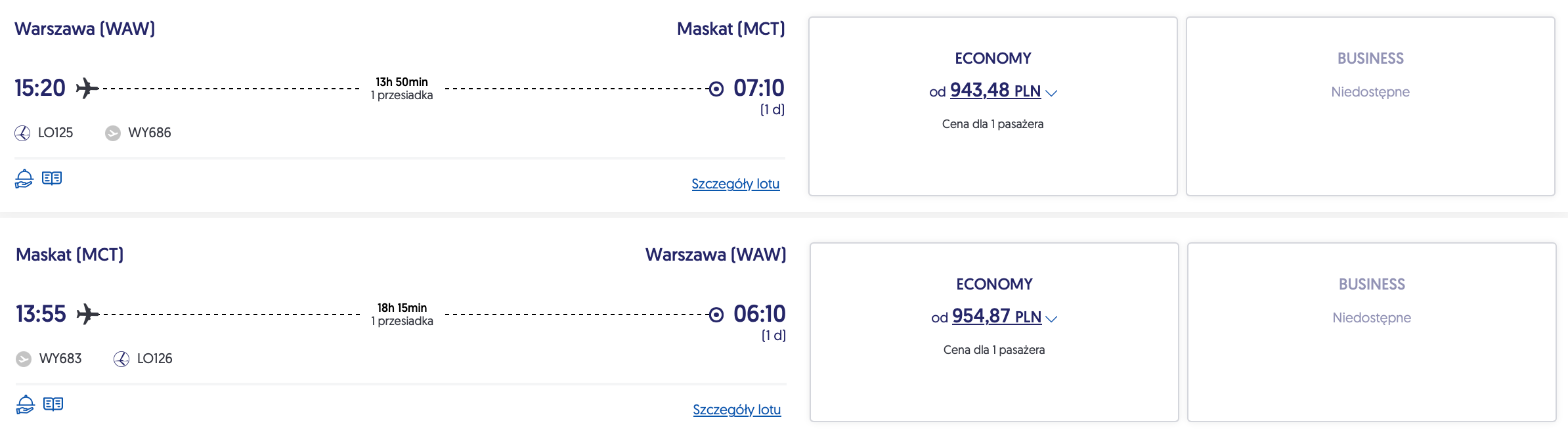Click the airplane icon next to 15:20
The width and height of the screenshot is (1568, 434).
[87, 88]
